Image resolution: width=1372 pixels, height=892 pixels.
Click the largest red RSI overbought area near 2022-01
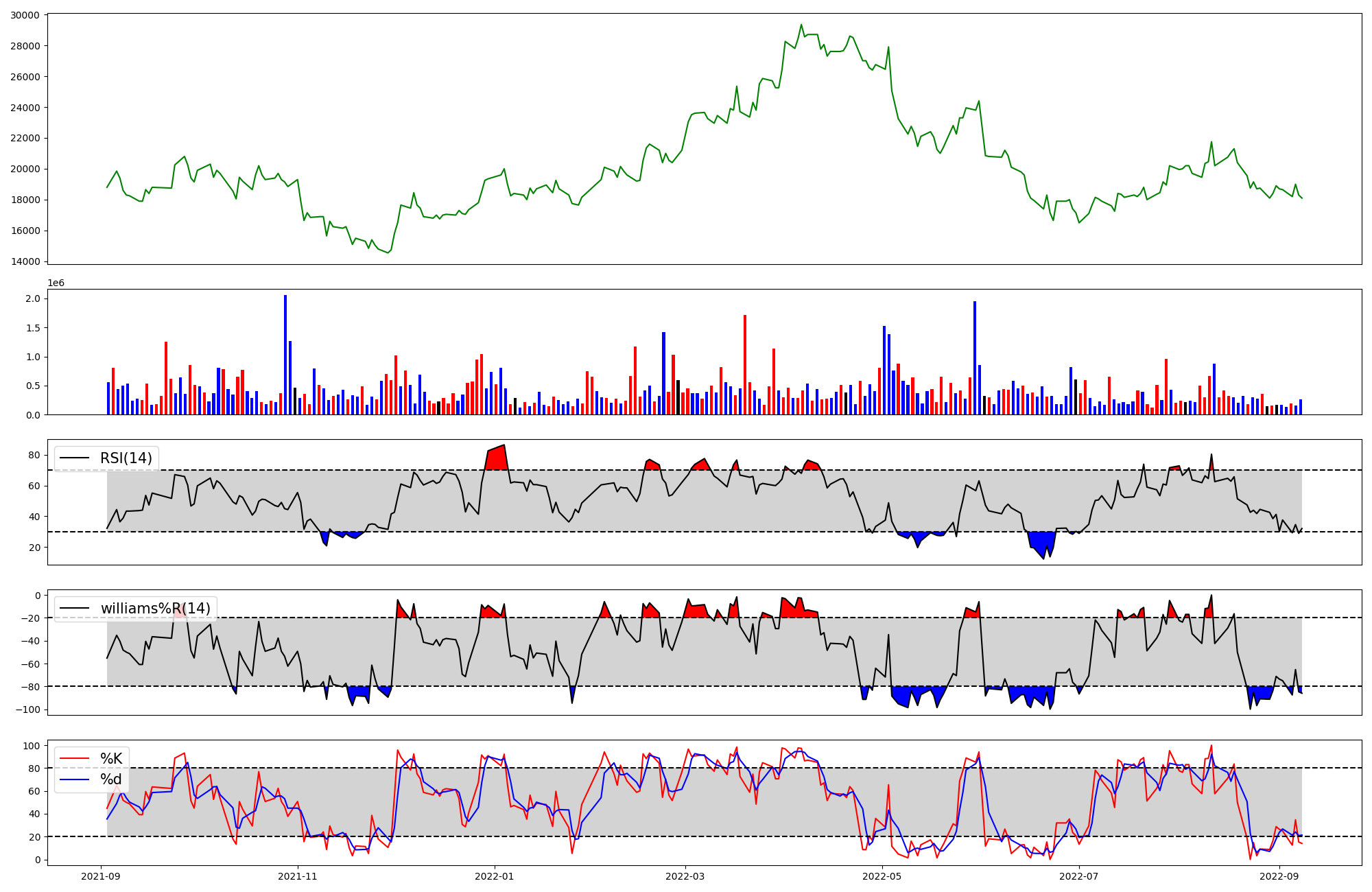point(497,458)
